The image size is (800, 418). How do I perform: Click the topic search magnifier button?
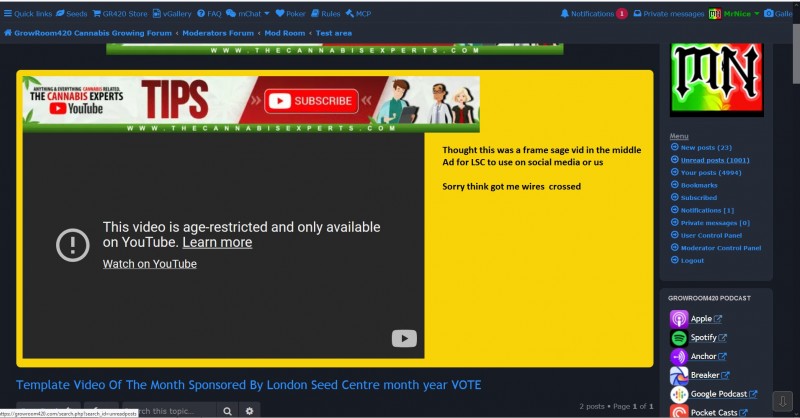click(x=228, y=410)
